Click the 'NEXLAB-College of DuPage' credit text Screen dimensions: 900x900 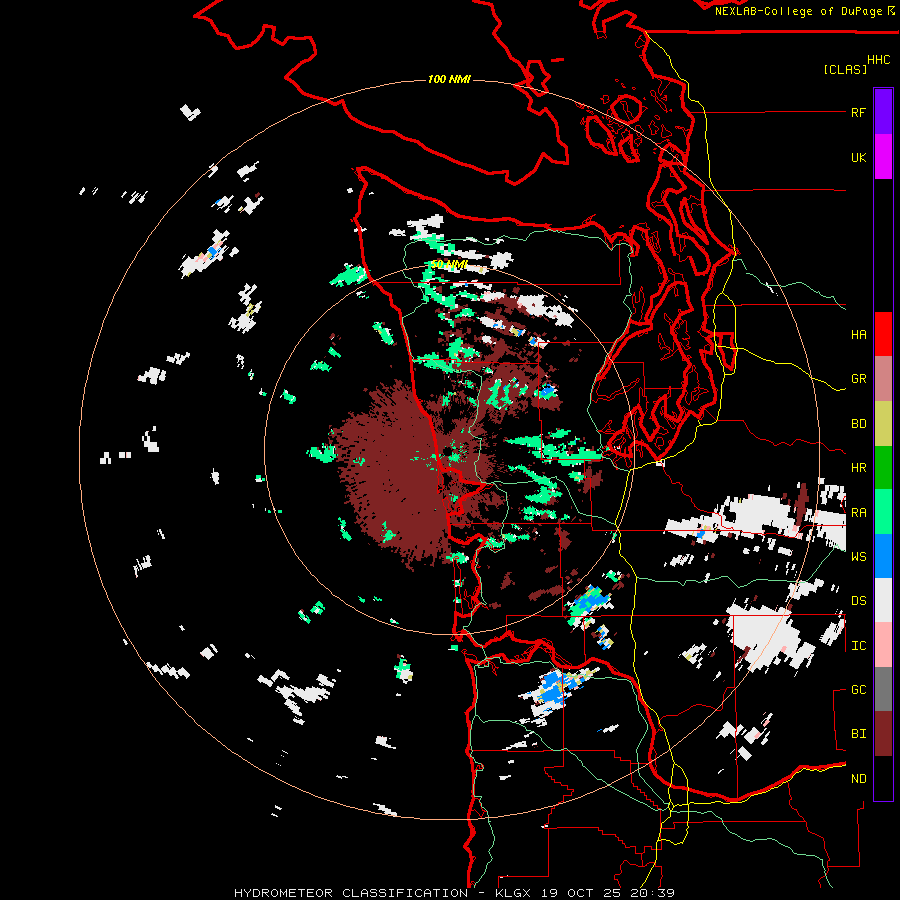[x=798, y=11]
